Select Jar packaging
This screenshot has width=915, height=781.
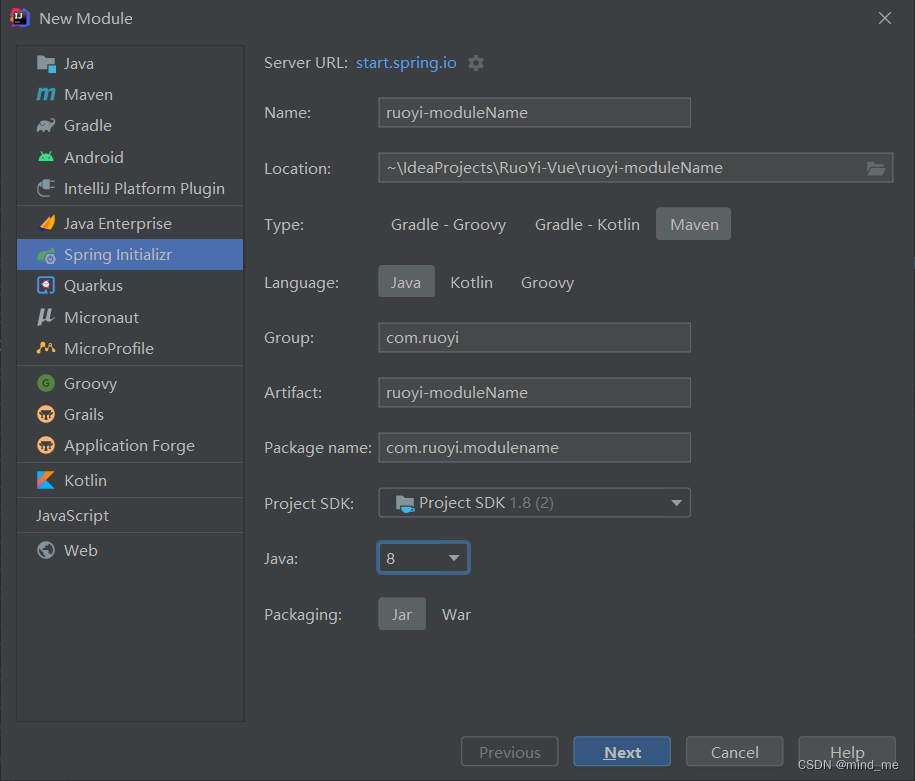coord(402,614)
